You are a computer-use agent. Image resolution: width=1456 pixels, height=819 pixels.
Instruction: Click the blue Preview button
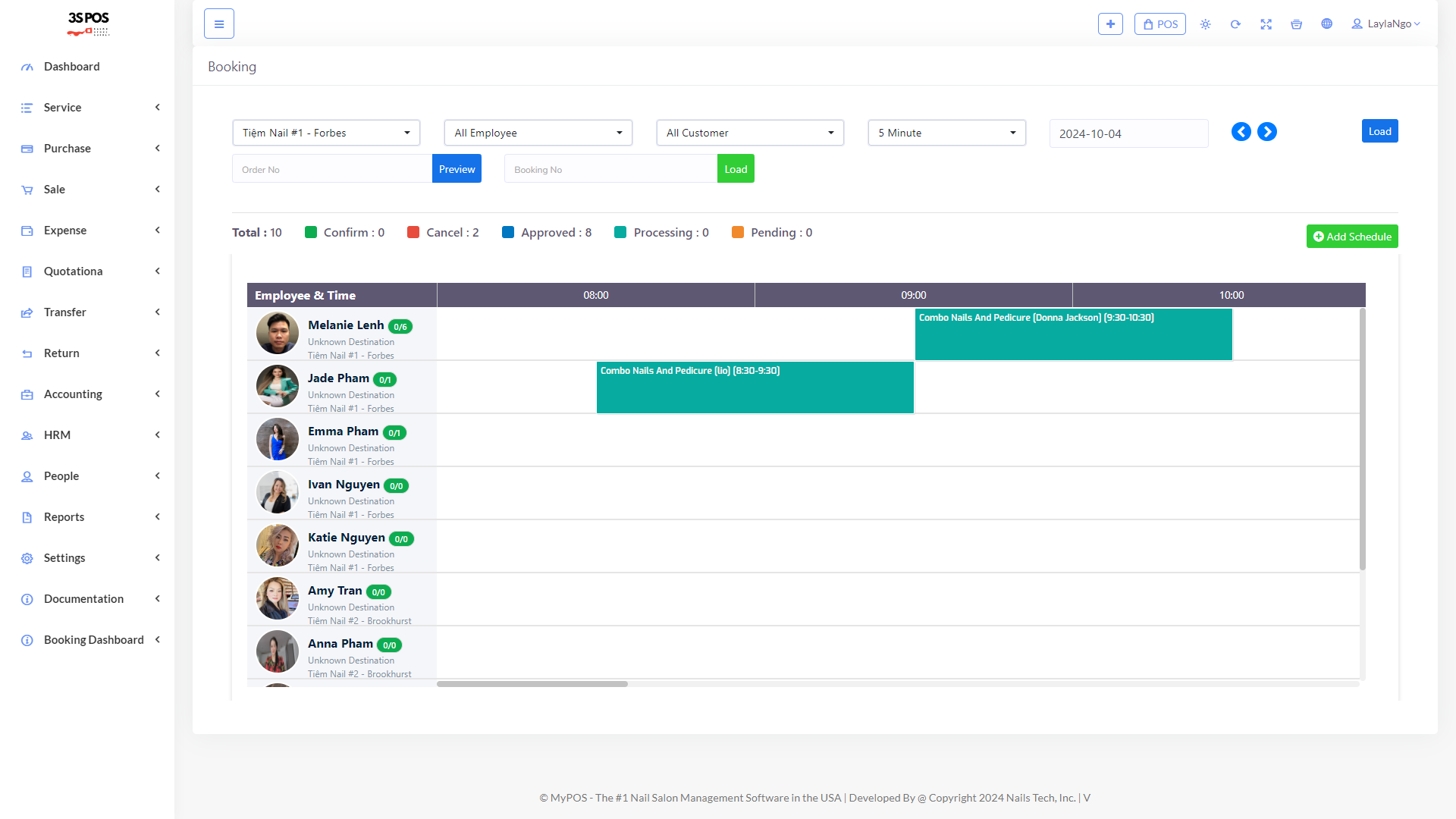point(457,169)
